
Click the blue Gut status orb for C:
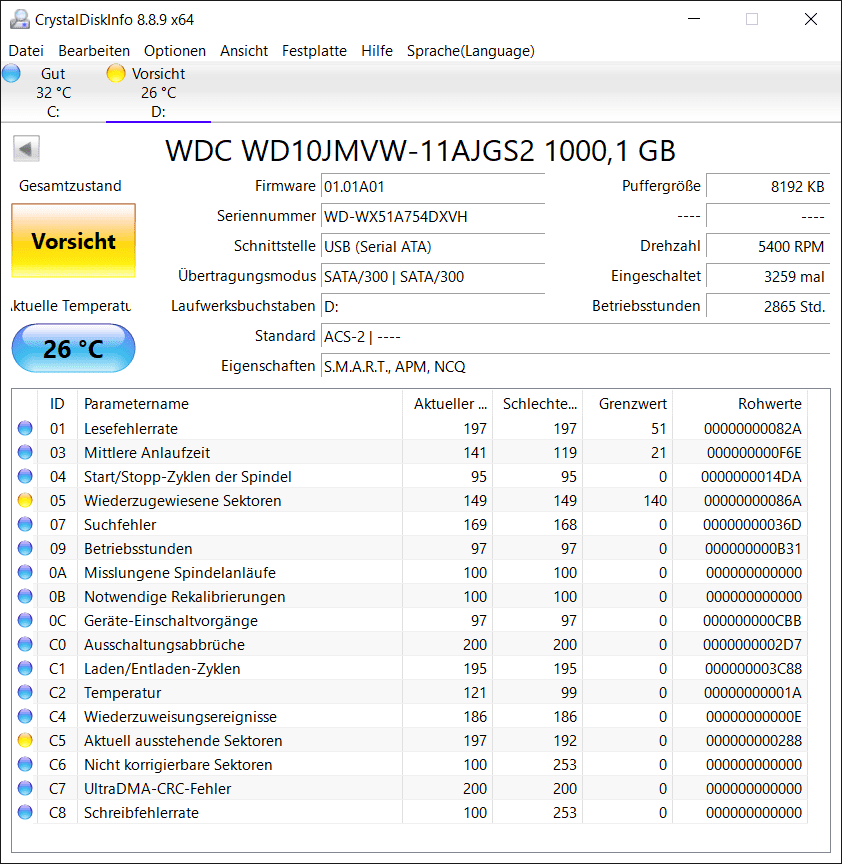pyautogui.click(x=11, y=73)
